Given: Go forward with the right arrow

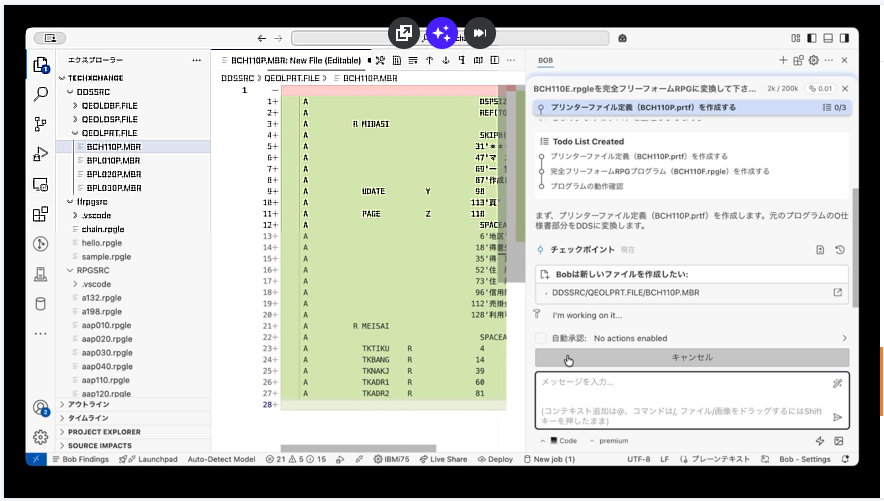Looking at the screenshot, I should (279, 38).
